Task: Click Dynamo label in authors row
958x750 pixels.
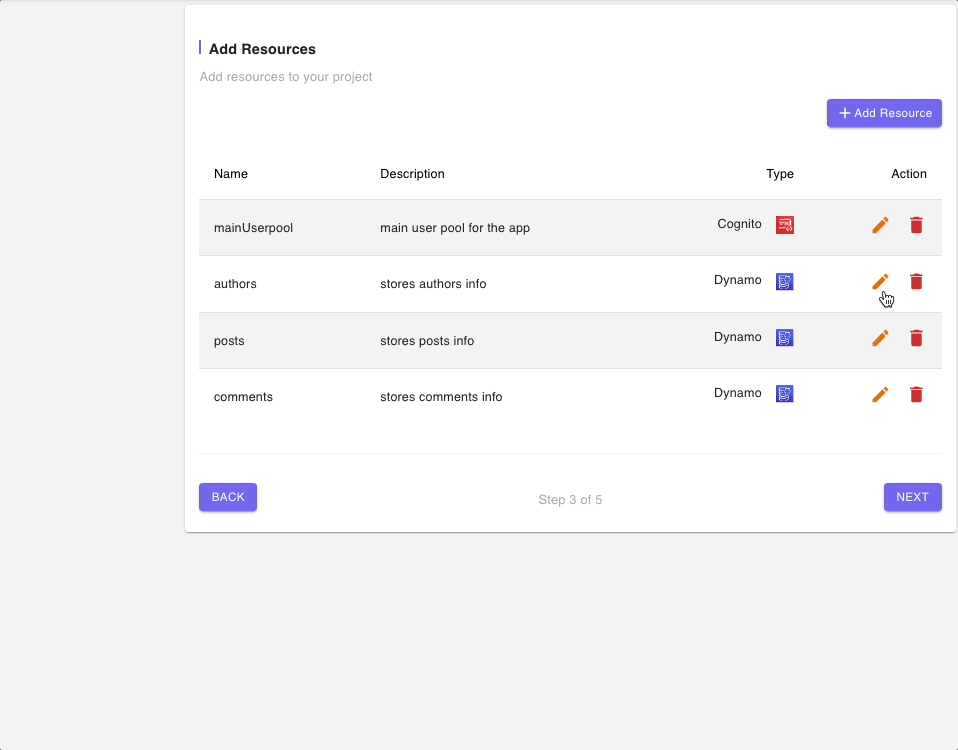Action: tap(737, 280)
